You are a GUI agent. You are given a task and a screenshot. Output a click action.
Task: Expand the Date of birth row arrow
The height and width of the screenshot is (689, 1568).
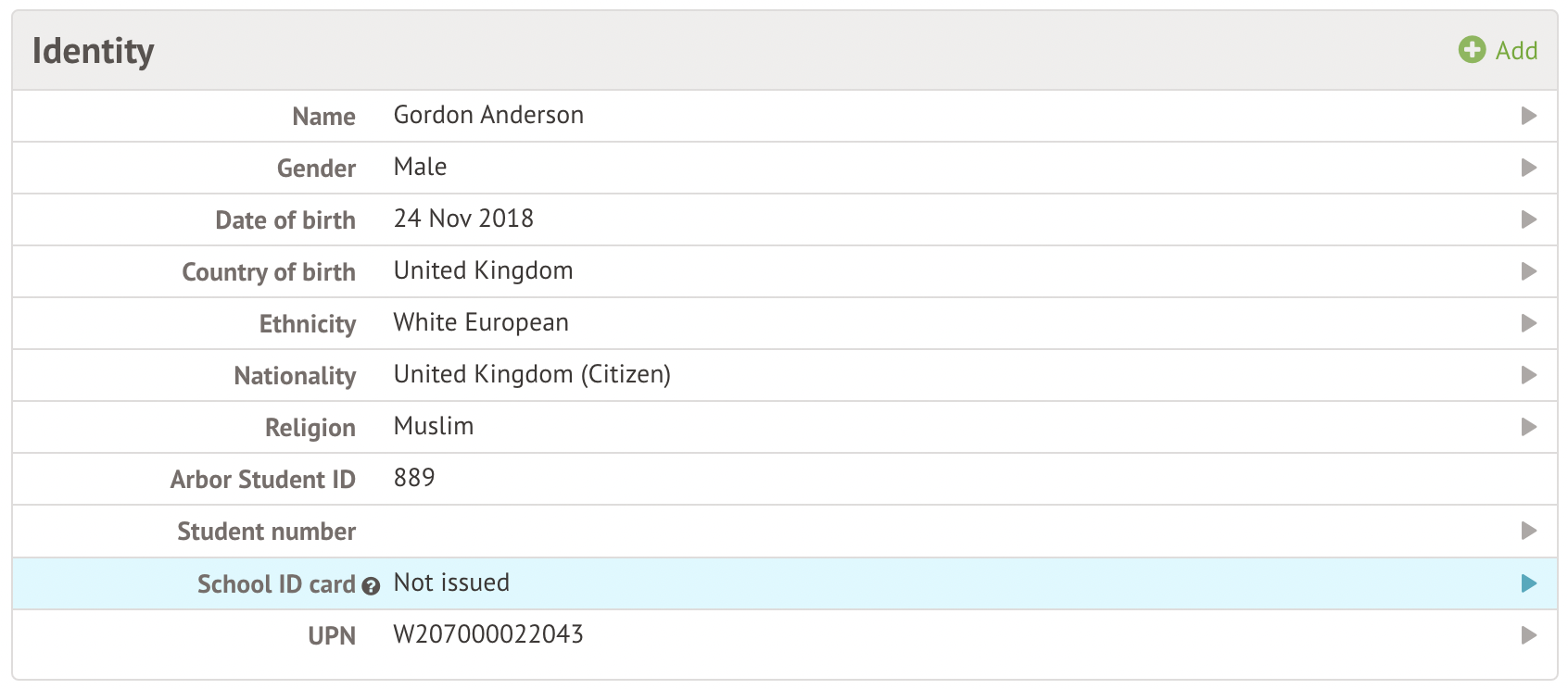click(1528, 219)
